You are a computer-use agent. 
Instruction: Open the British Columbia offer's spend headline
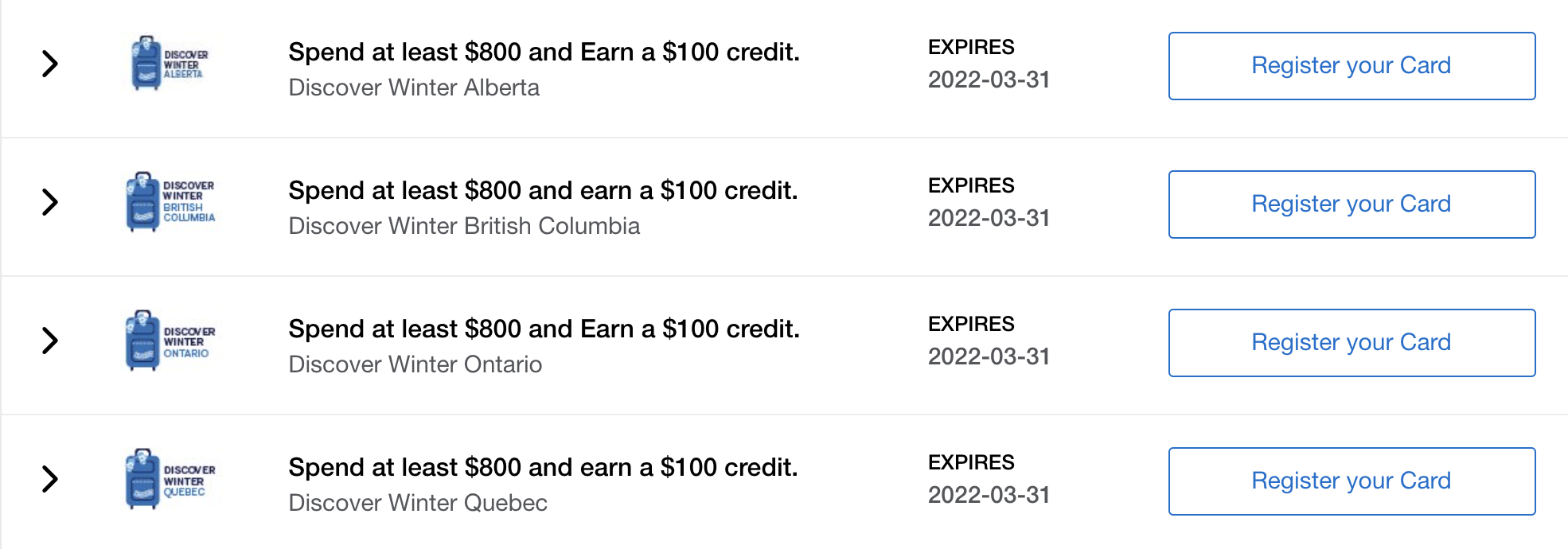click(x=543, y=191)
